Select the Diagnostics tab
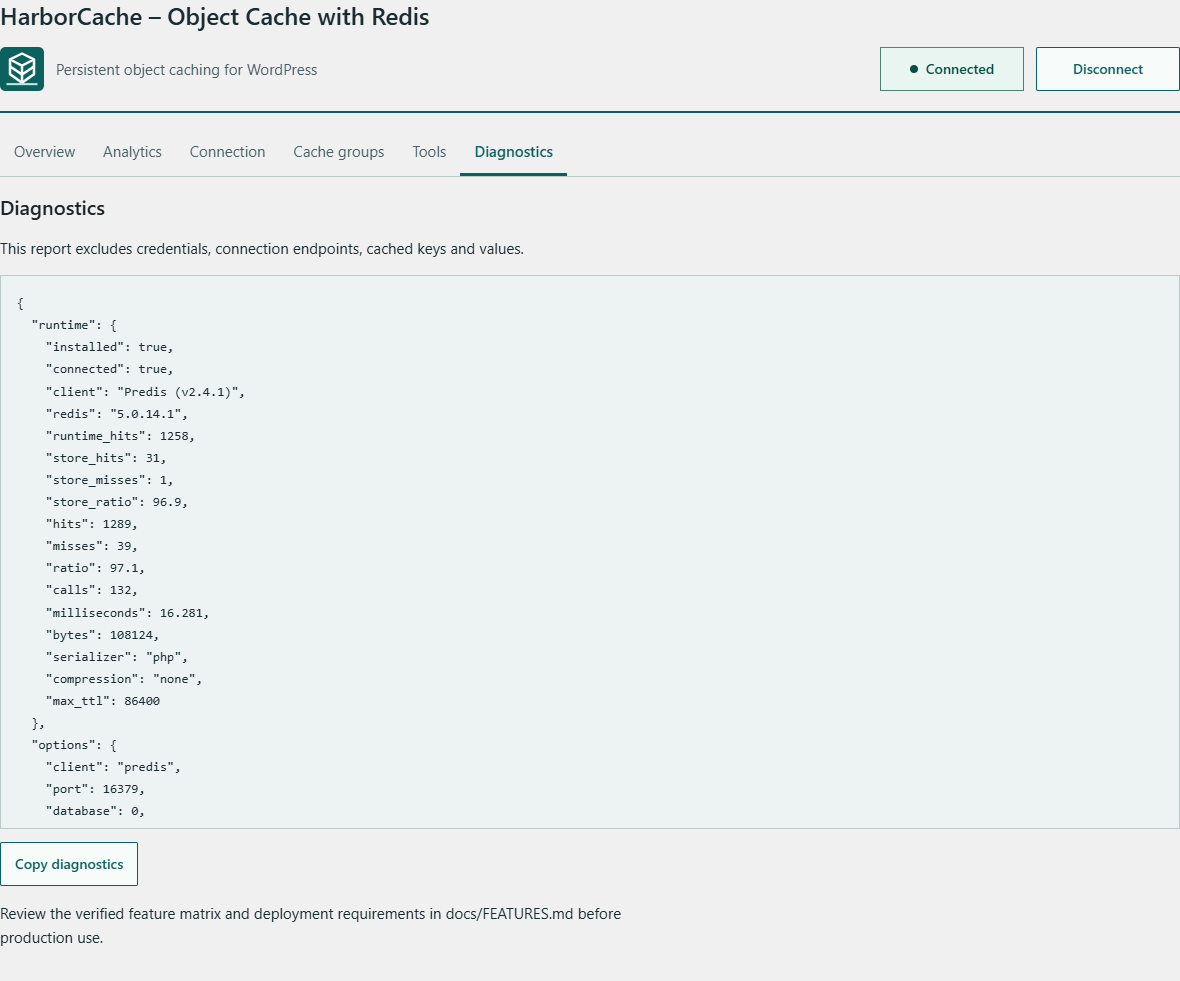 pyautogui.click(x=513, y=152)
